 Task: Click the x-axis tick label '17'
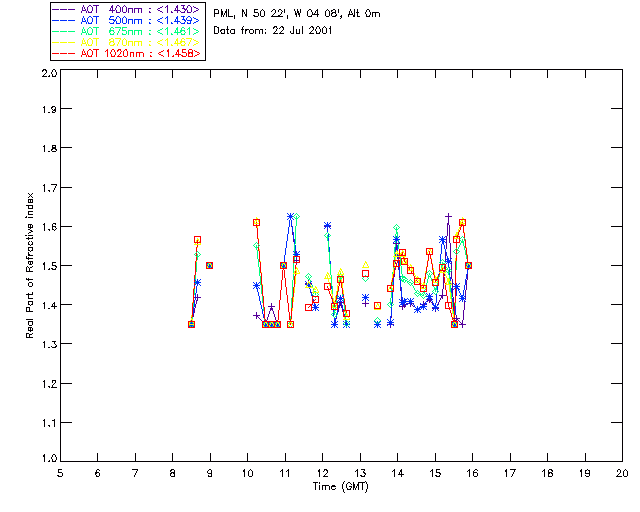[x=510, y=473]
